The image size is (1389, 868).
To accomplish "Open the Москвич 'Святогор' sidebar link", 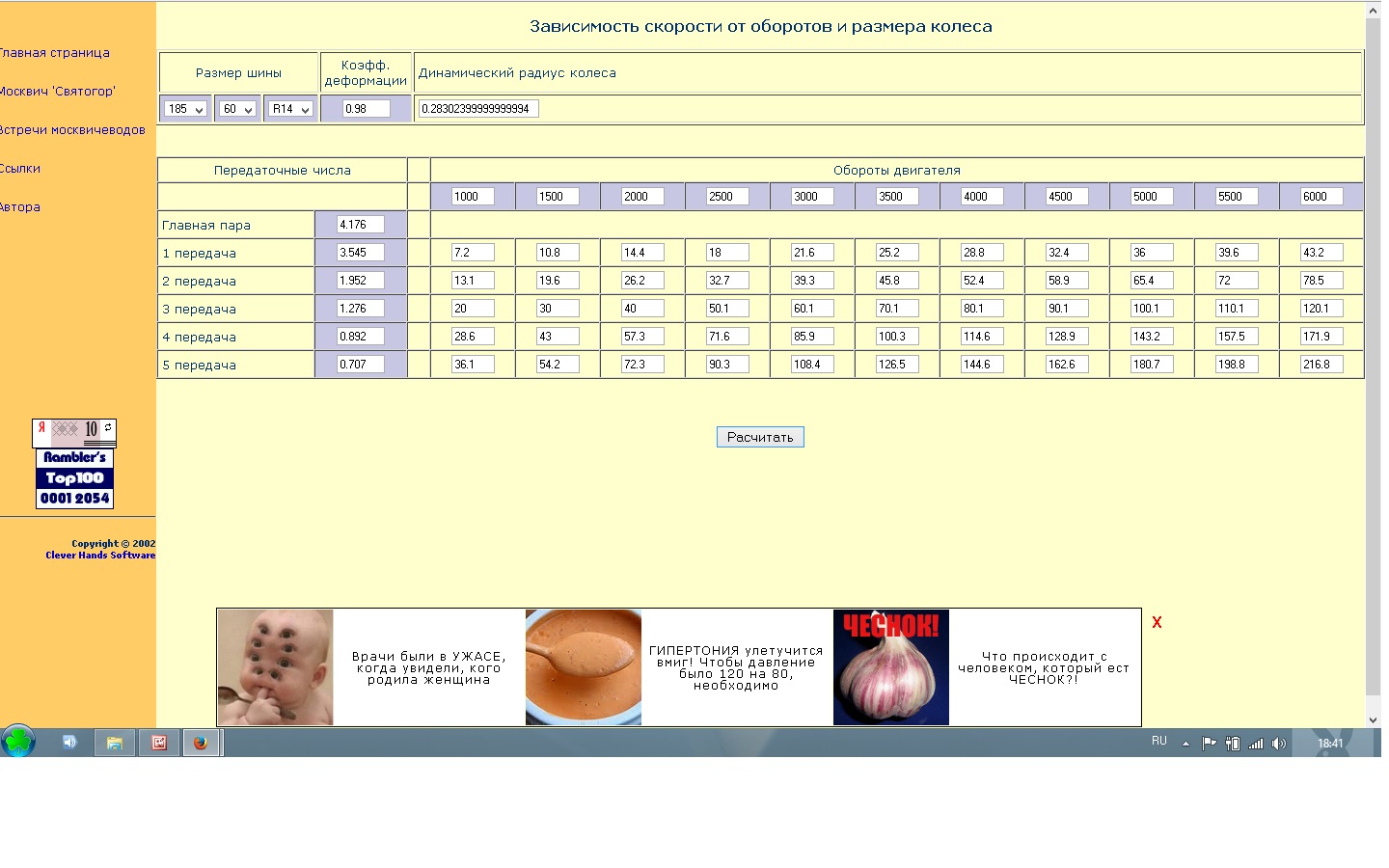I will pos(57,92).
